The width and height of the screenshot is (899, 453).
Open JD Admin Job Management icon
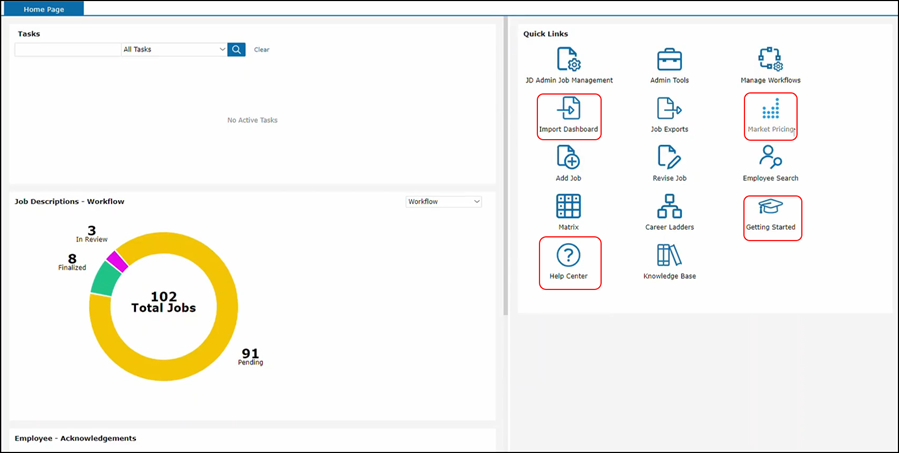[568, 60]
